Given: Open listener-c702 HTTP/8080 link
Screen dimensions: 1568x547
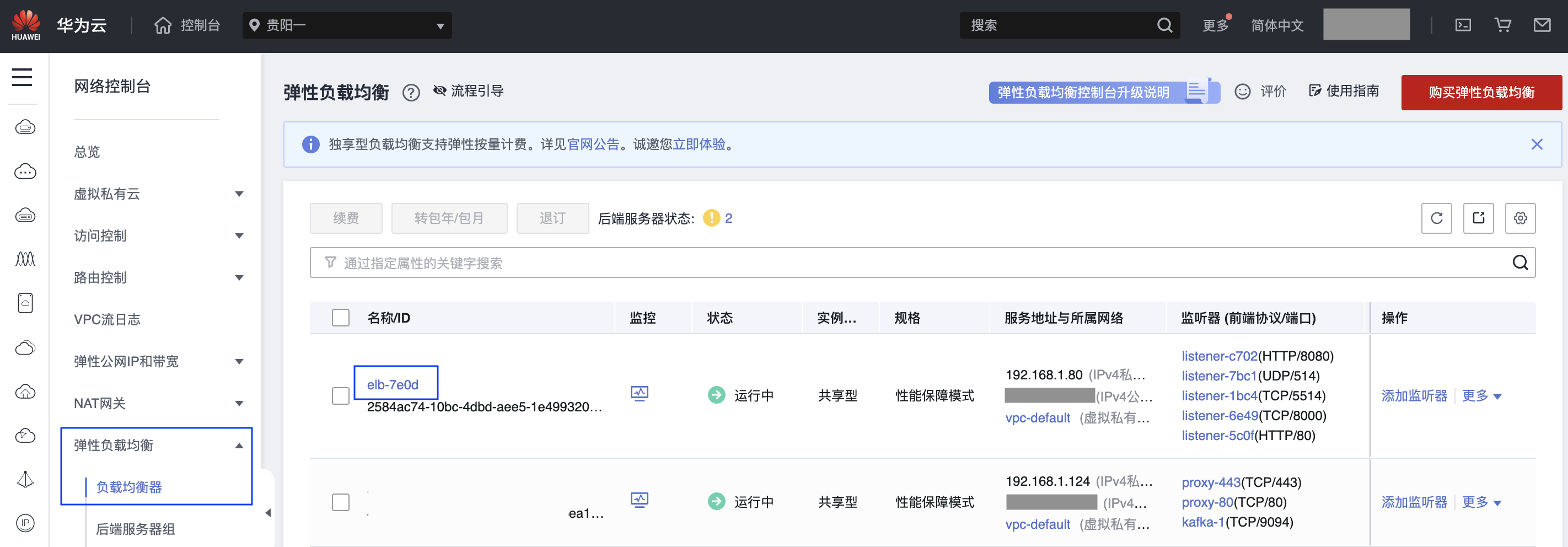Looking at the screenshot, I should click(x=1219, y=356).
